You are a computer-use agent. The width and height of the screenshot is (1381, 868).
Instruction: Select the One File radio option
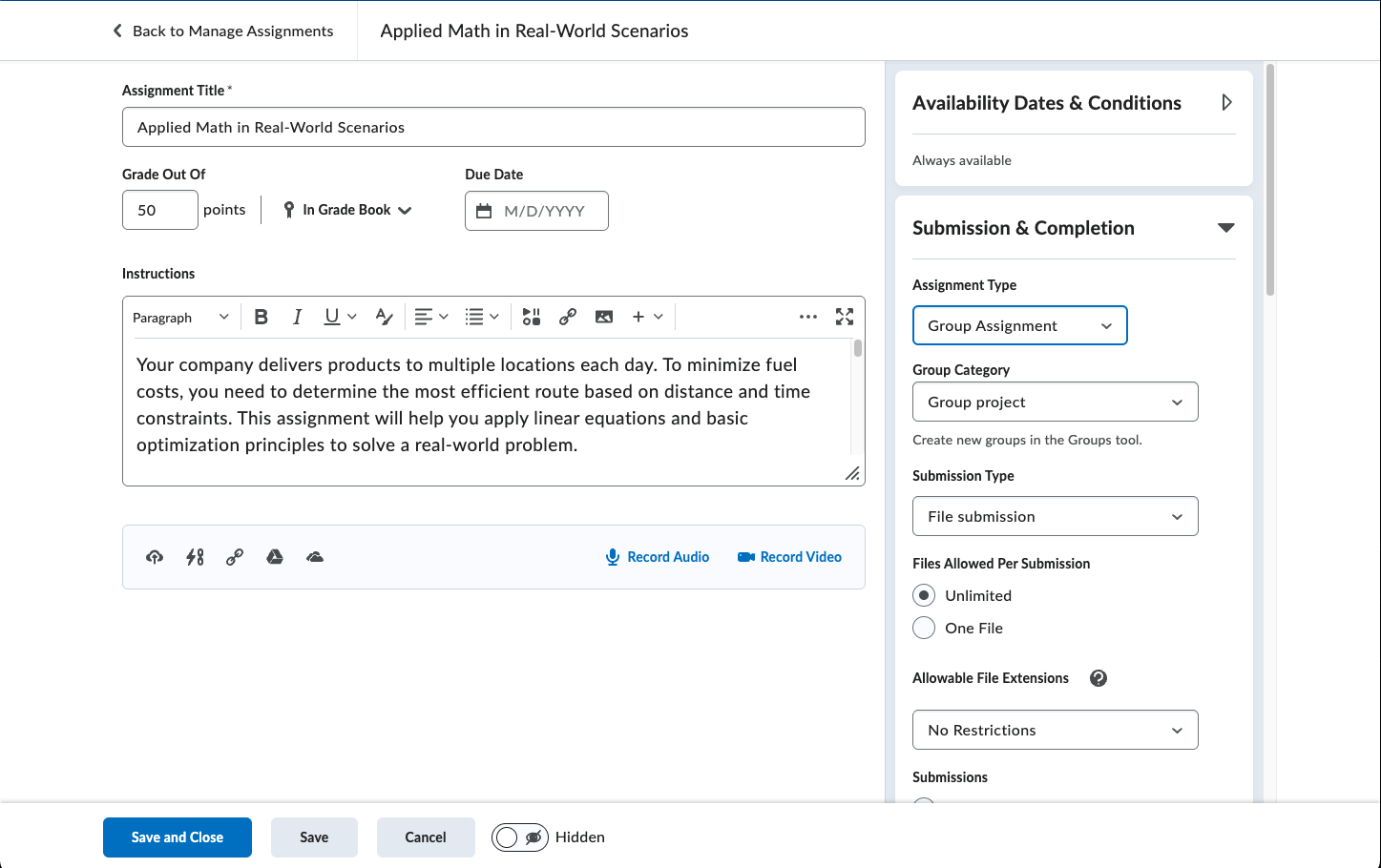click(x=924, y=628)
